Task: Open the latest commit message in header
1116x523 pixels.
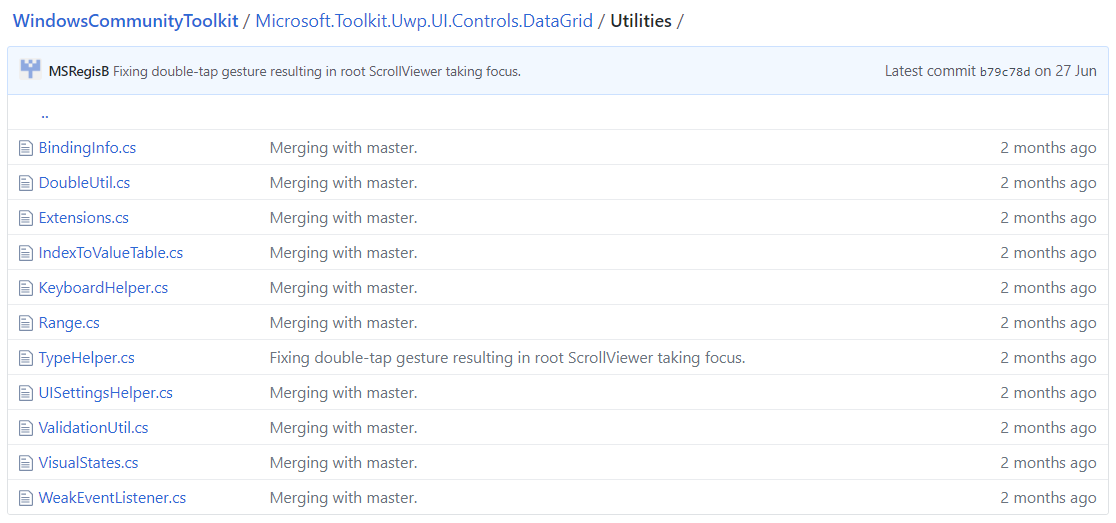Action: (317, 71)
